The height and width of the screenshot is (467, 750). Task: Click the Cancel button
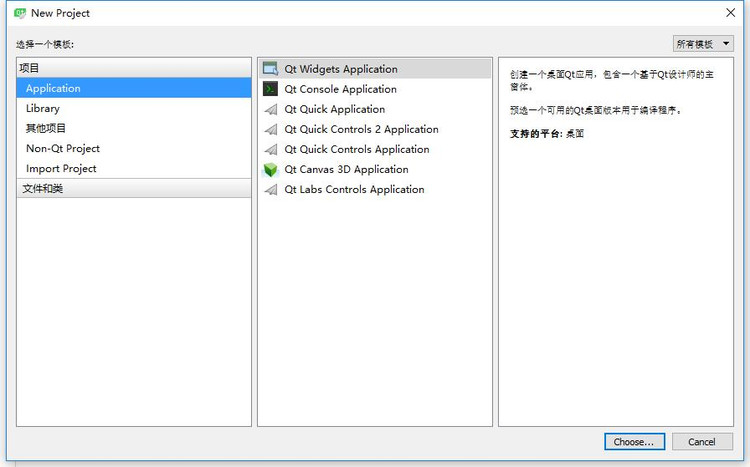(x=702, y=442)
